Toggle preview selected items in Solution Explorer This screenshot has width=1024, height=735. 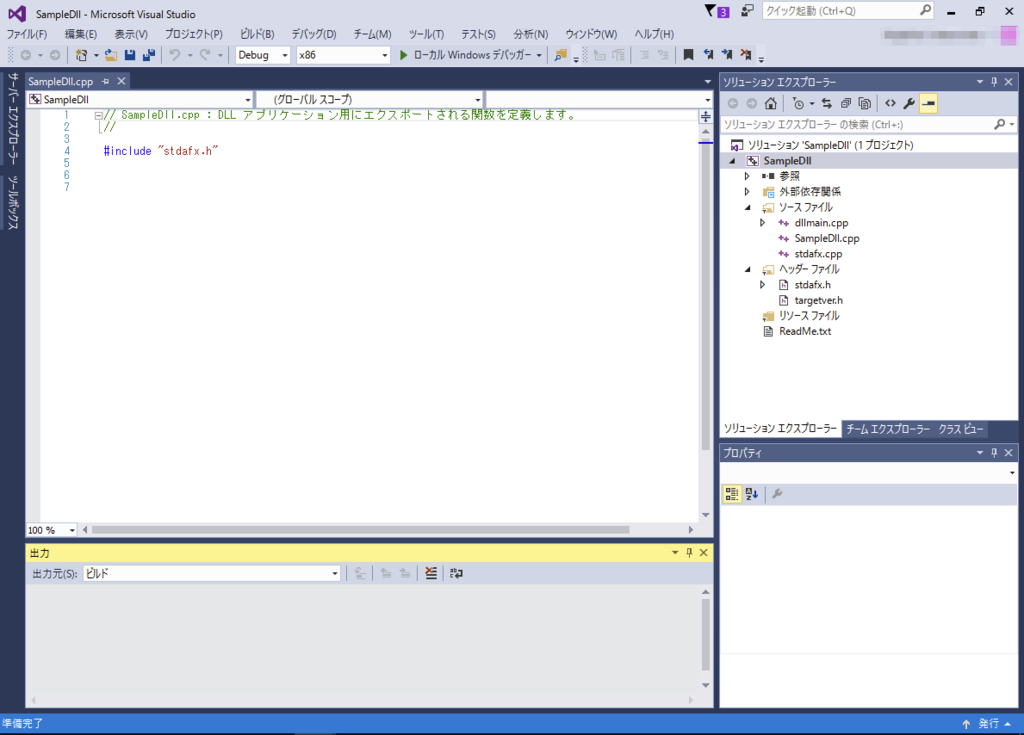(930, 103)
